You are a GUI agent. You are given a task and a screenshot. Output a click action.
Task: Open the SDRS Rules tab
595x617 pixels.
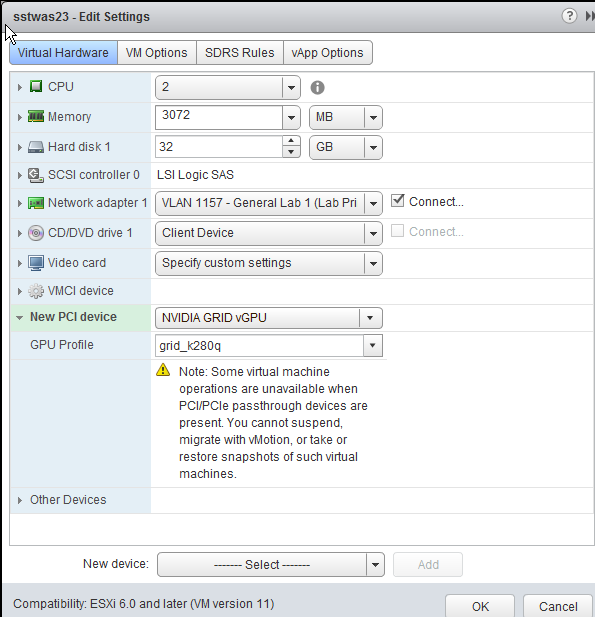(x=240, y=53)
